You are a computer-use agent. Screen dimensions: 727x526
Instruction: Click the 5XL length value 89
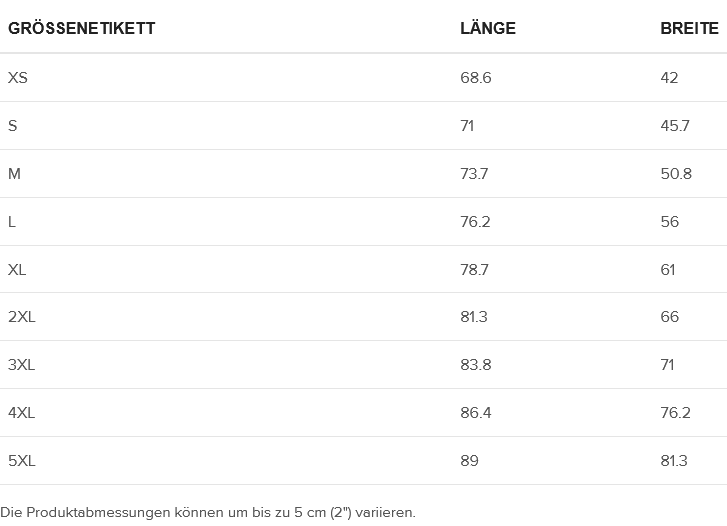click(x=469, y=461)
